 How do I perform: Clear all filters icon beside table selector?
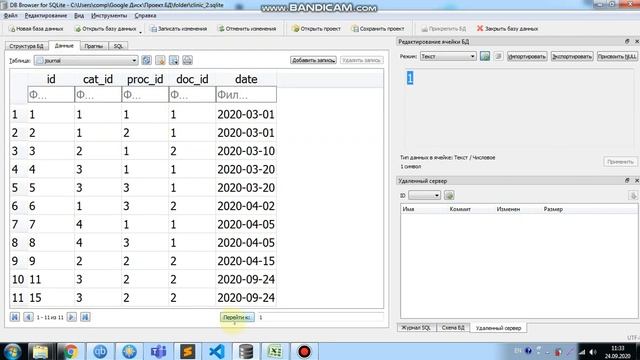(160, 60)
